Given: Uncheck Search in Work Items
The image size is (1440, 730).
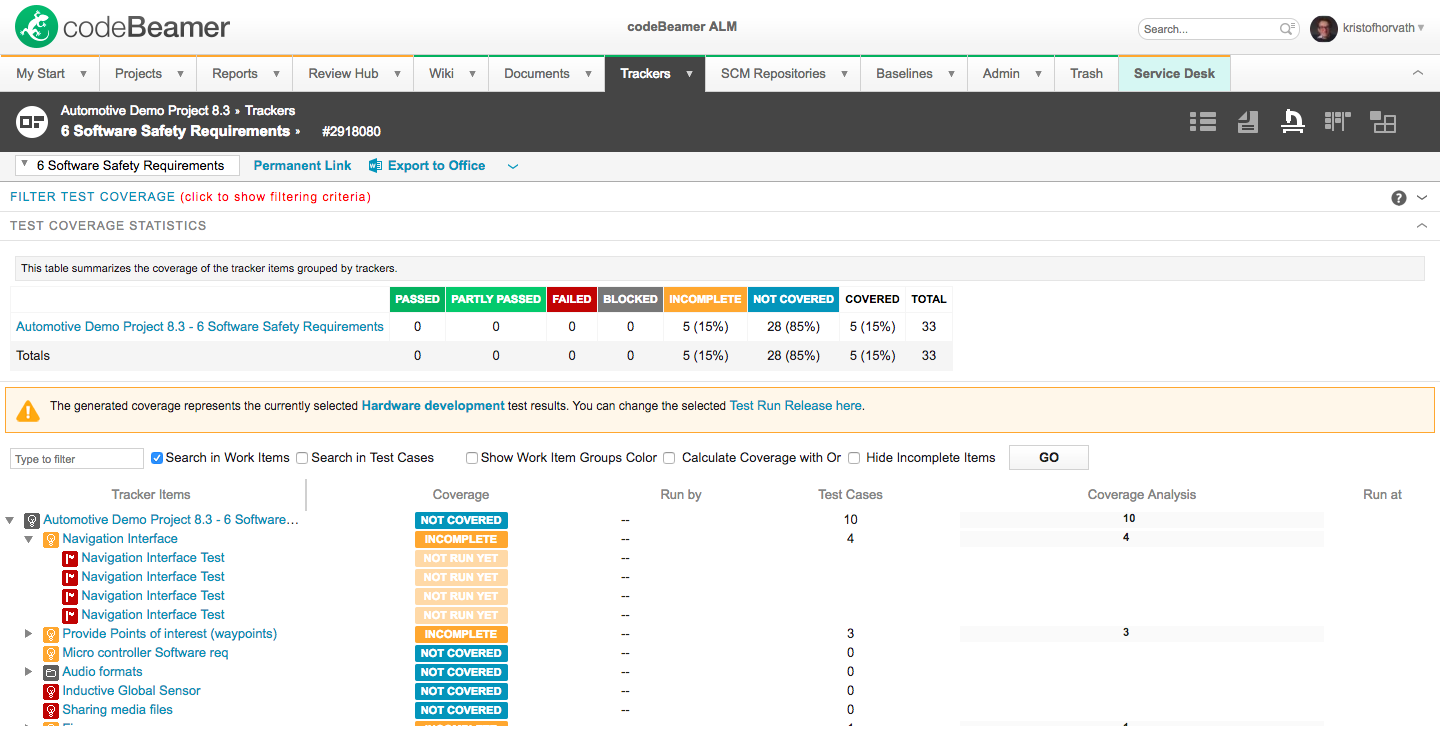Looking at the screenshot, I should pos(157,458).
